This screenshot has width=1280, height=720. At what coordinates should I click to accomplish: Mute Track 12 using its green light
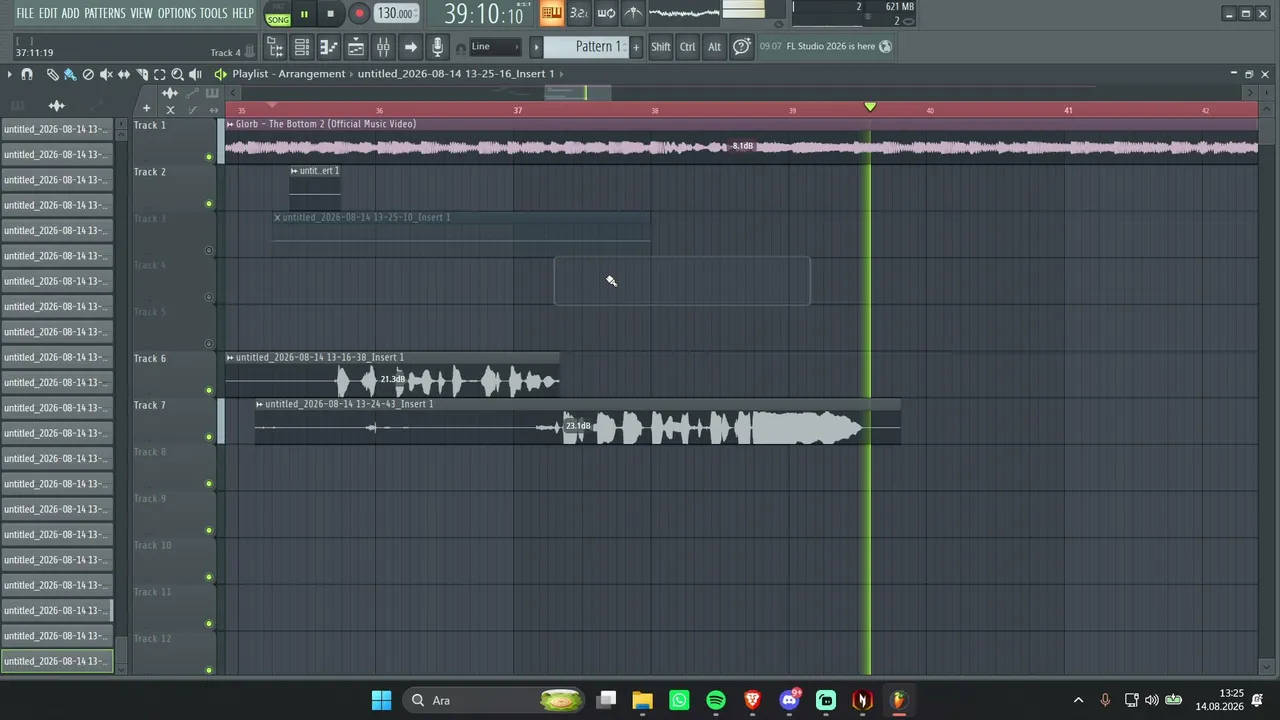pyautogui.click(x=209, y=670)
